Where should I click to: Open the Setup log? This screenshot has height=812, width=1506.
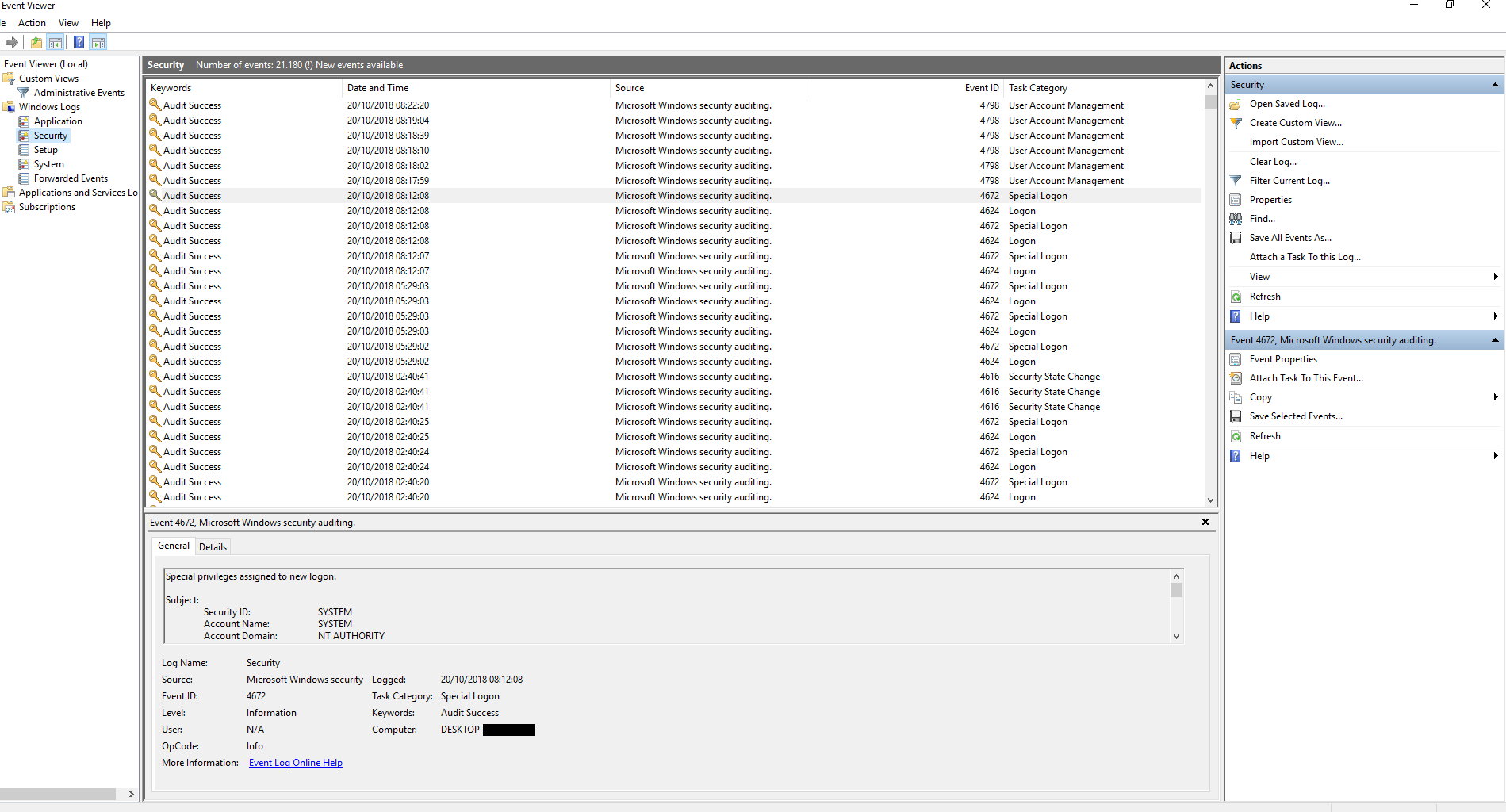coord(45,150)
